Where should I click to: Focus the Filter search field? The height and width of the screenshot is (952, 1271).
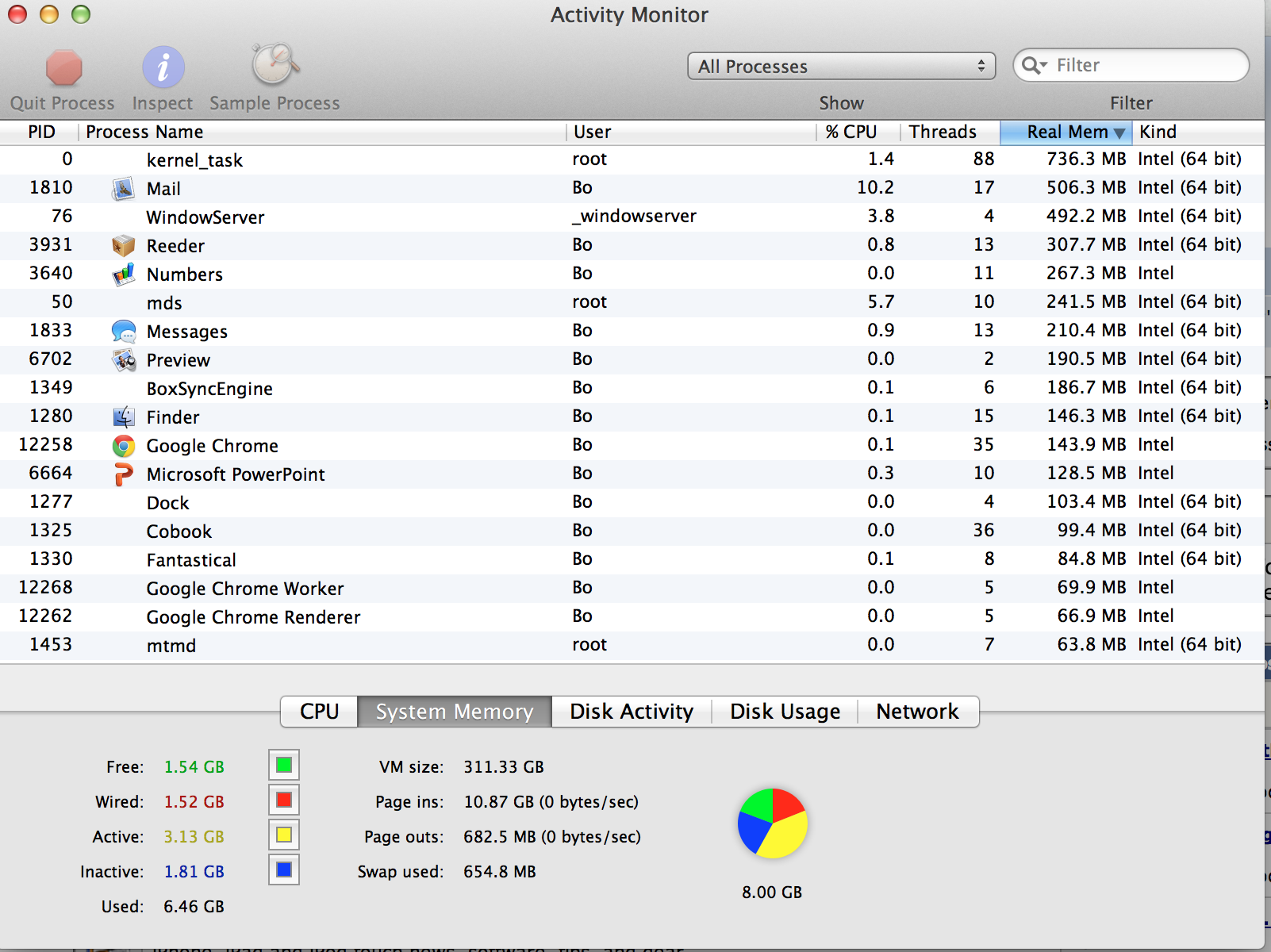point(1131,65)
